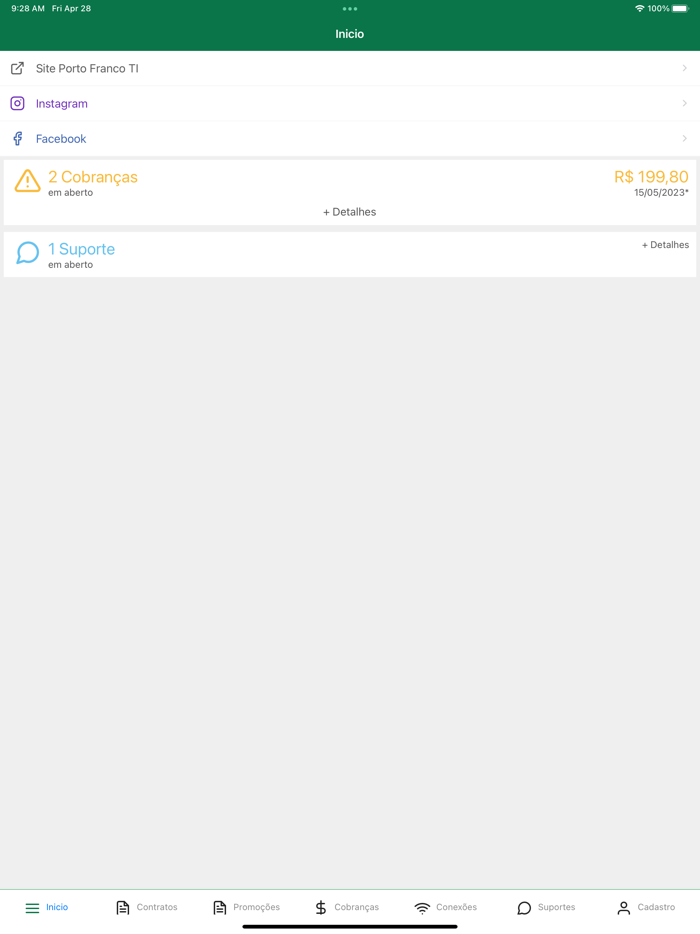
Task: Show + Detalhes for Cobranças em aberto
Action: [x=350, y=212]
